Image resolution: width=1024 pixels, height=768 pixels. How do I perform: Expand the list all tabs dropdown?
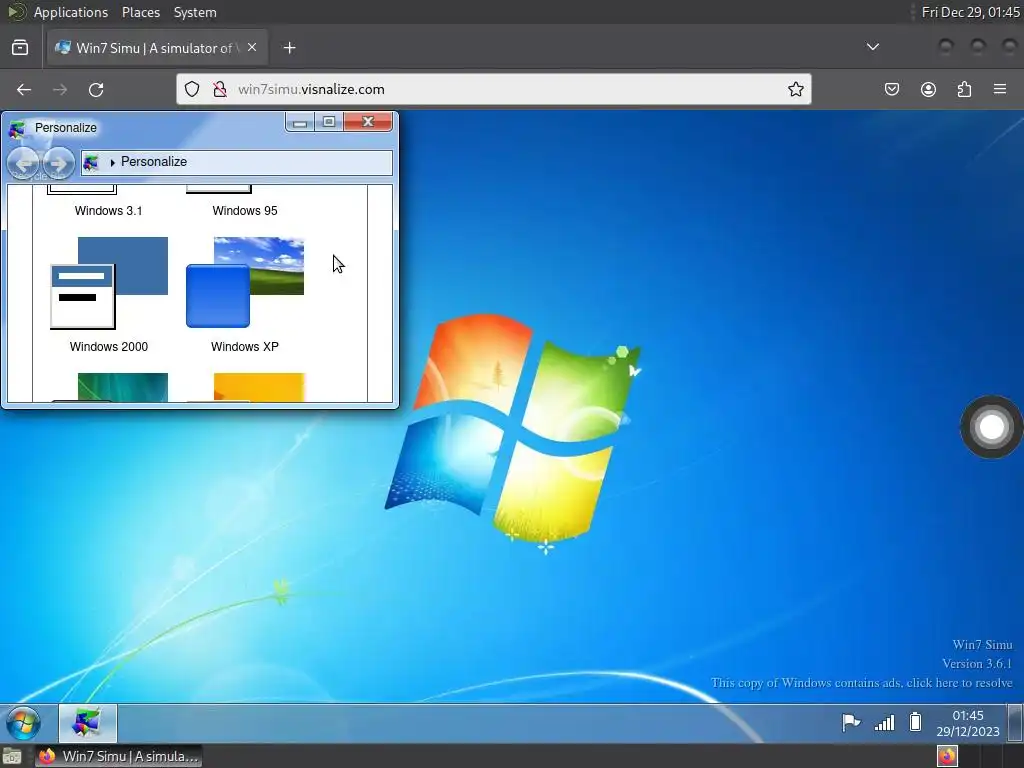(872, 47)
